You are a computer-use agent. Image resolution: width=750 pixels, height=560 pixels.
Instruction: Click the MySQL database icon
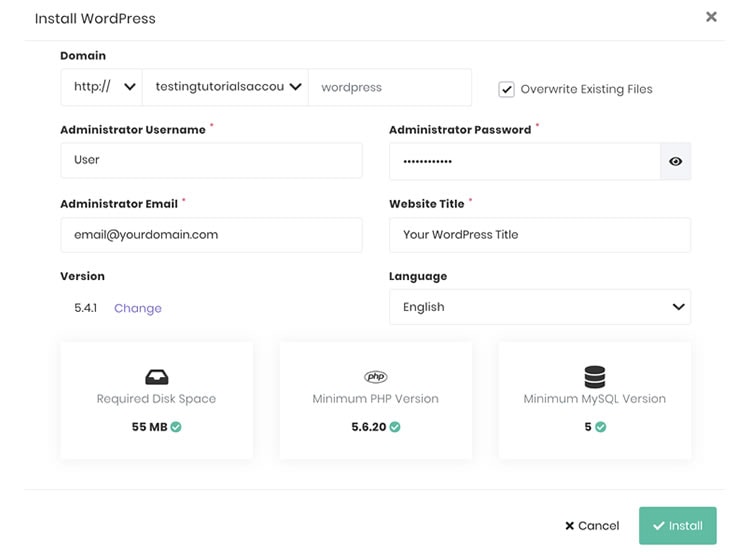click(x=595, y=376)
